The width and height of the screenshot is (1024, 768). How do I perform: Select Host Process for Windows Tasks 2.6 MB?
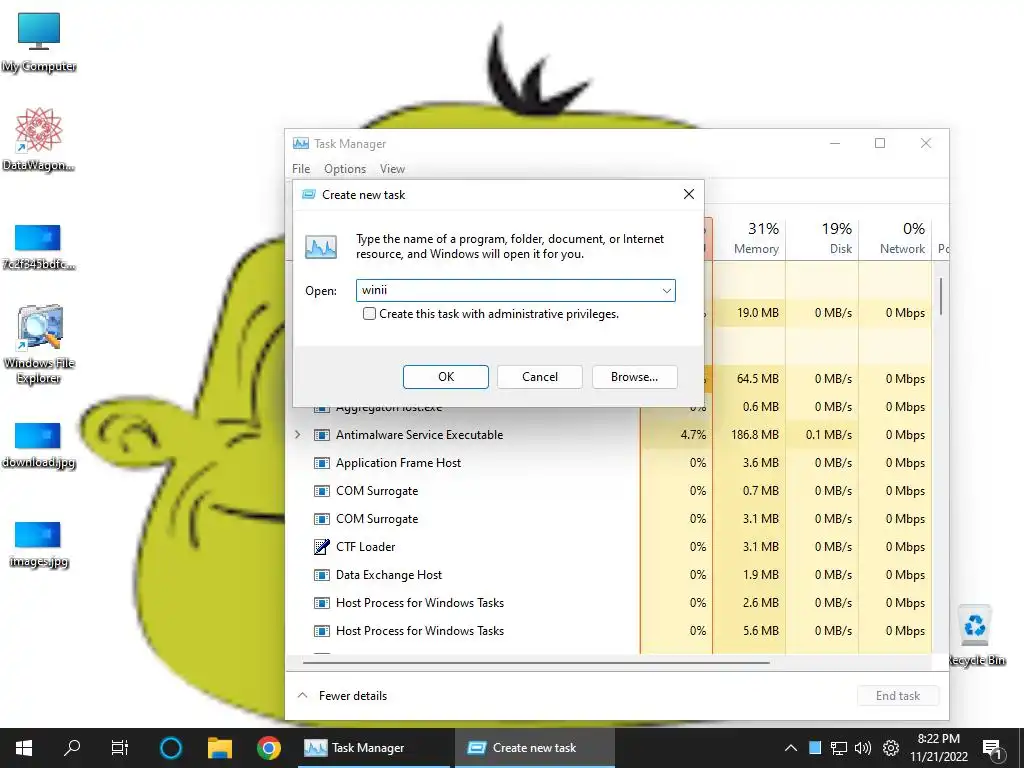click(x=611, y=603)
